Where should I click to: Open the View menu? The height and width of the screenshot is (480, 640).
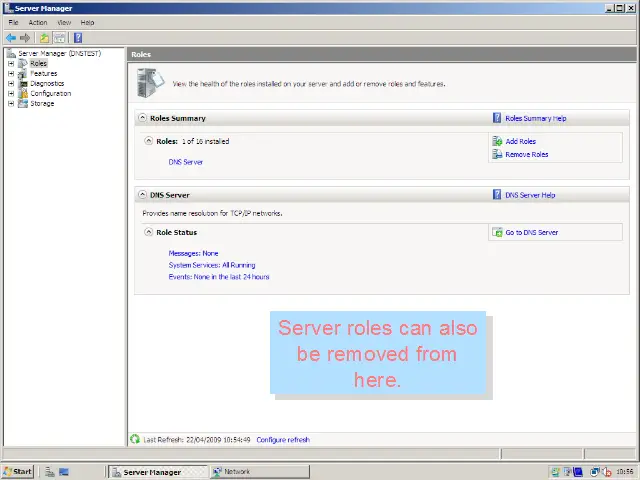click(64, 22)
